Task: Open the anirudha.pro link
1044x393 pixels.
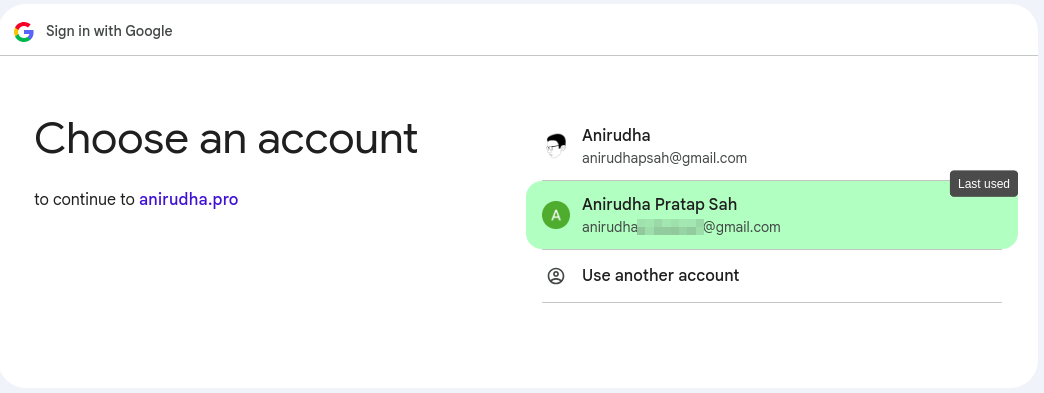Action: click(188, 199)
